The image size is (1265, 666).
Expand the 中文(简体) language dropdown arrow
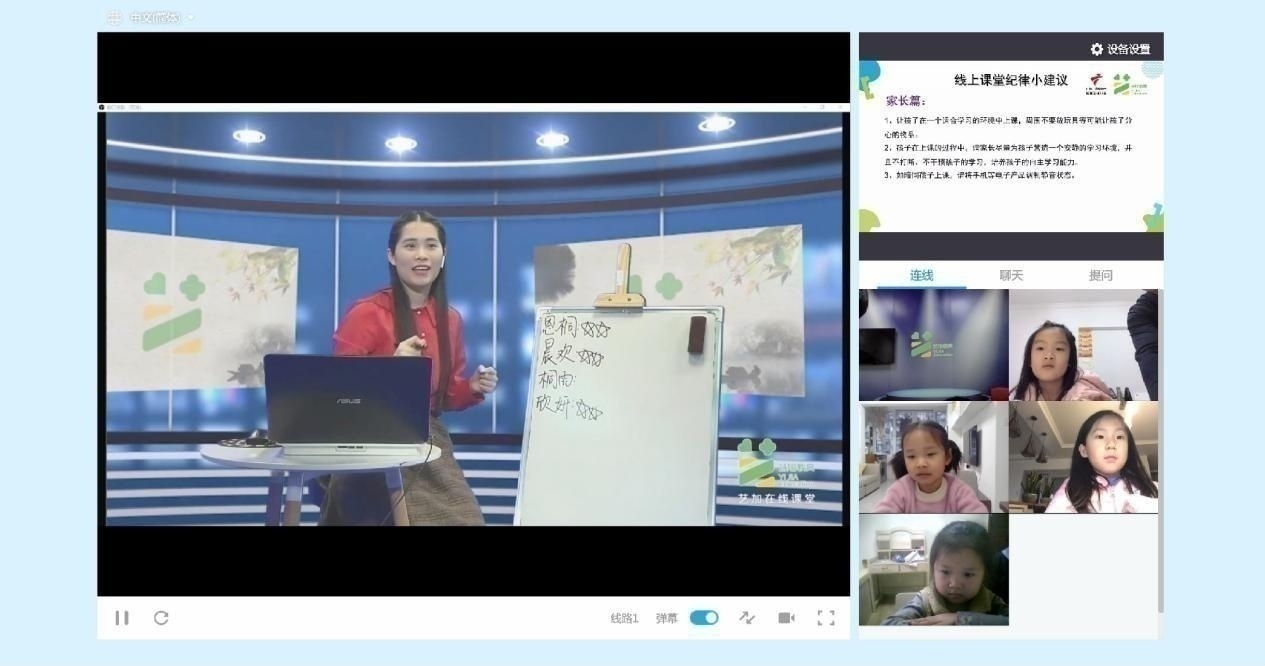click(x=191, y=17)
